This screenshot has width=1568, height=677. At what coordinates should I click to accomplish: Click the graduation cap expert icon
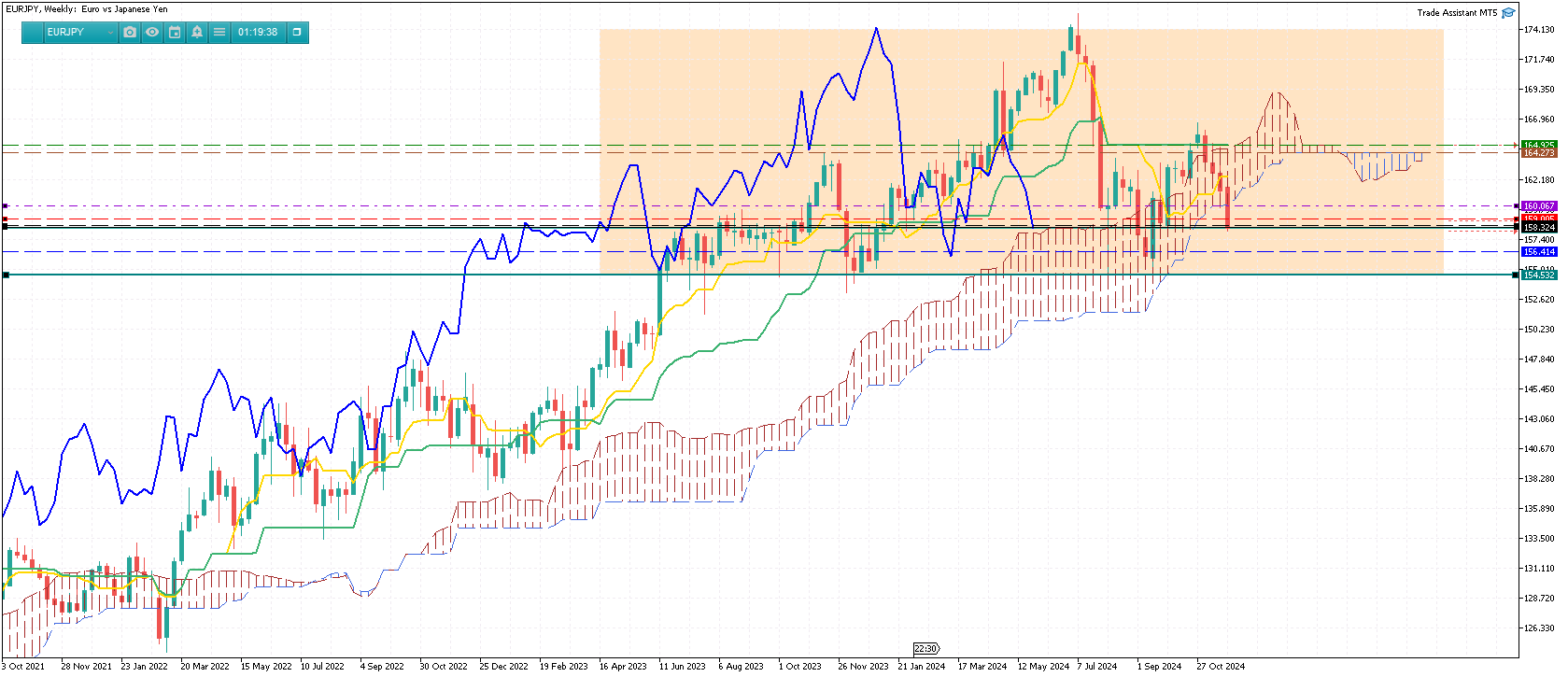(x=1508, y=13)
